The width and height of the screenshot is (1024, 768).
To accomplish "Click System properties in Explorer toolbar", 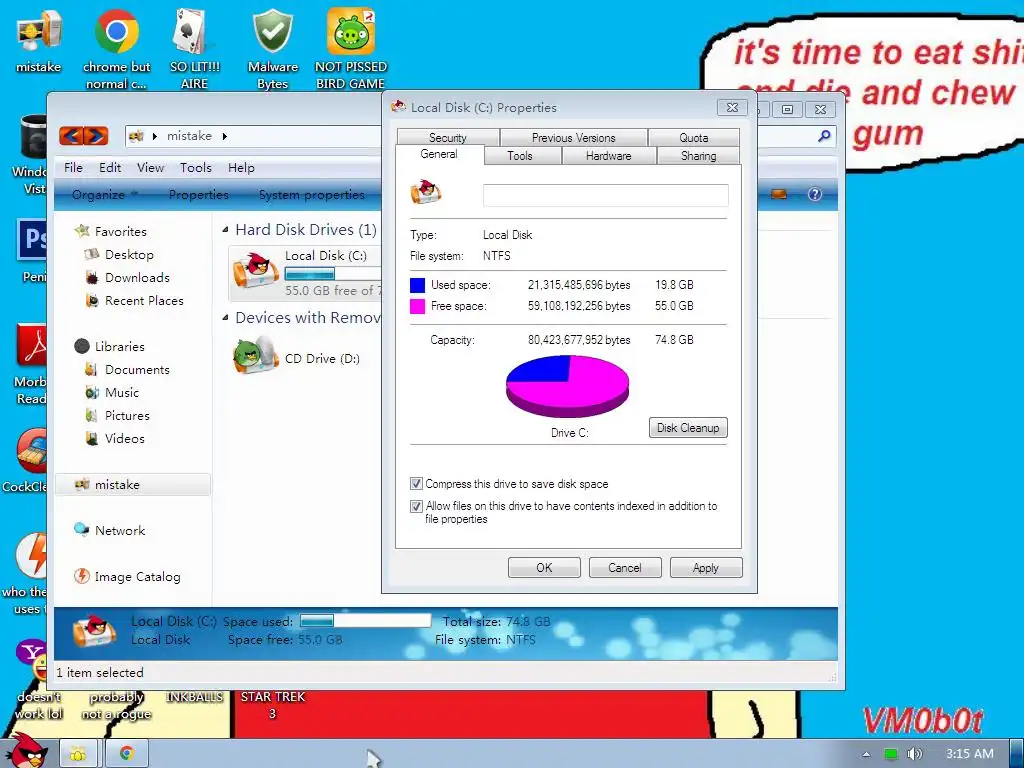I will pyautogui.click(x=312, y=195).
